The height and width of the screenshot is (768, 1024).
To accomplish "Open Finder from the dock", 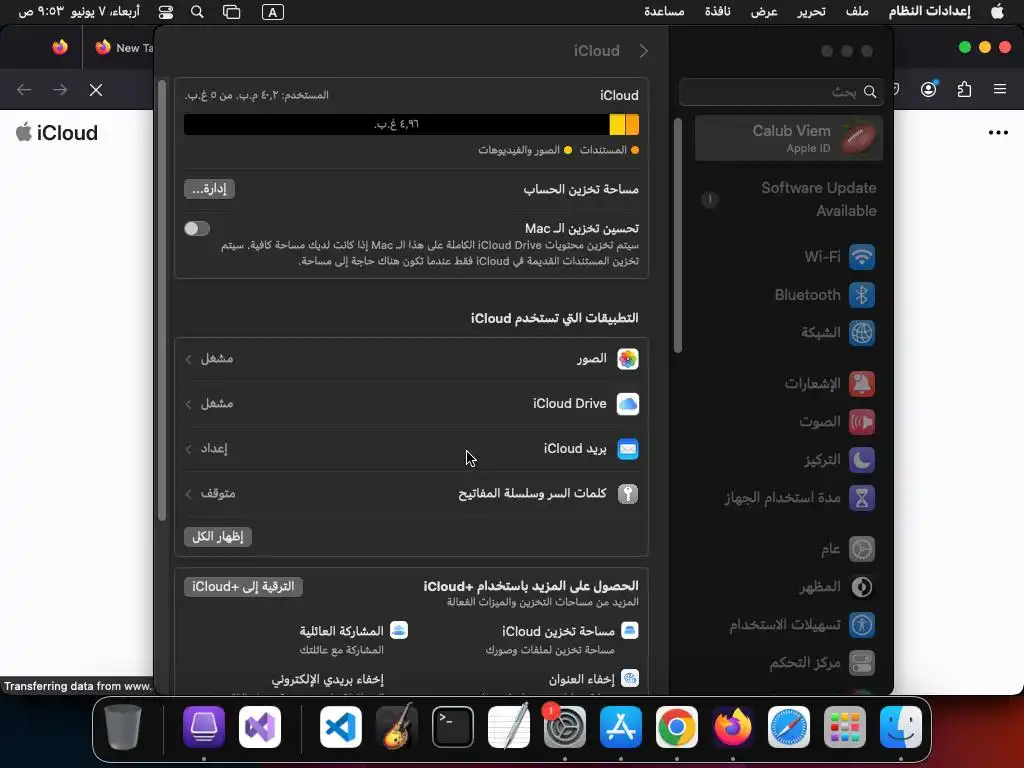I will pyautogui.click(x=901, y=727).
